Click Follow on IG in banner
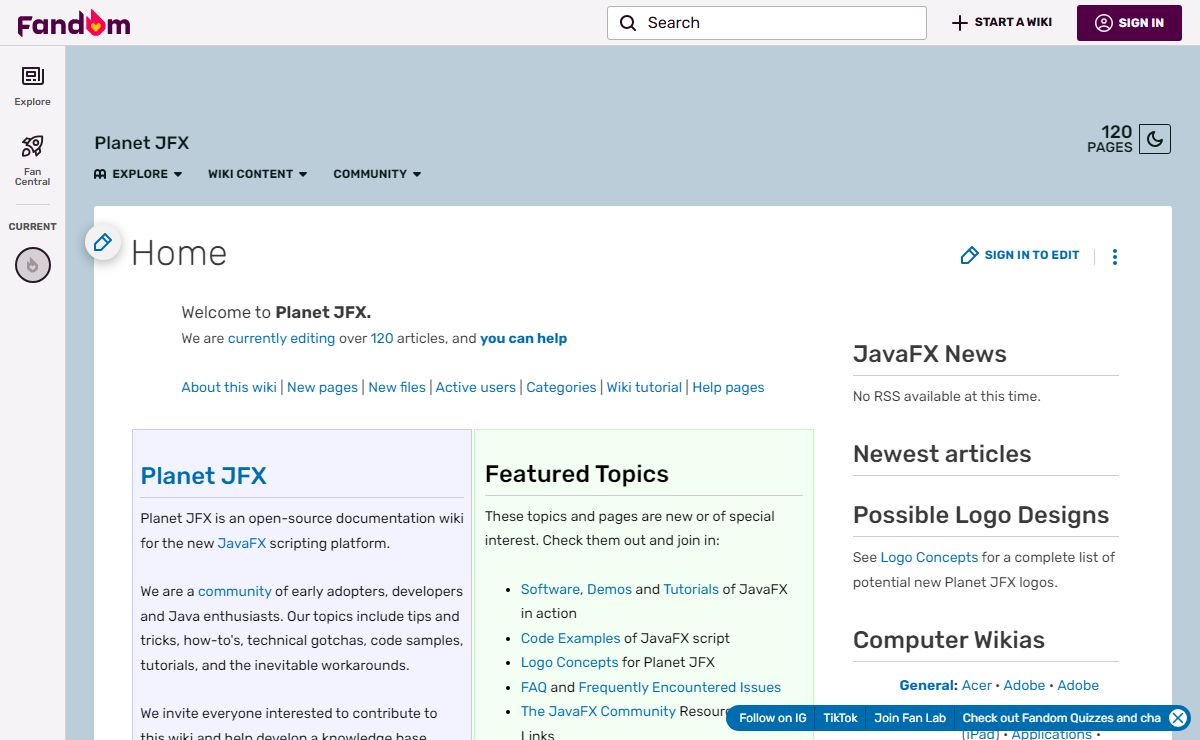Viewport: 1200px width, 740px height. (772, 718)
